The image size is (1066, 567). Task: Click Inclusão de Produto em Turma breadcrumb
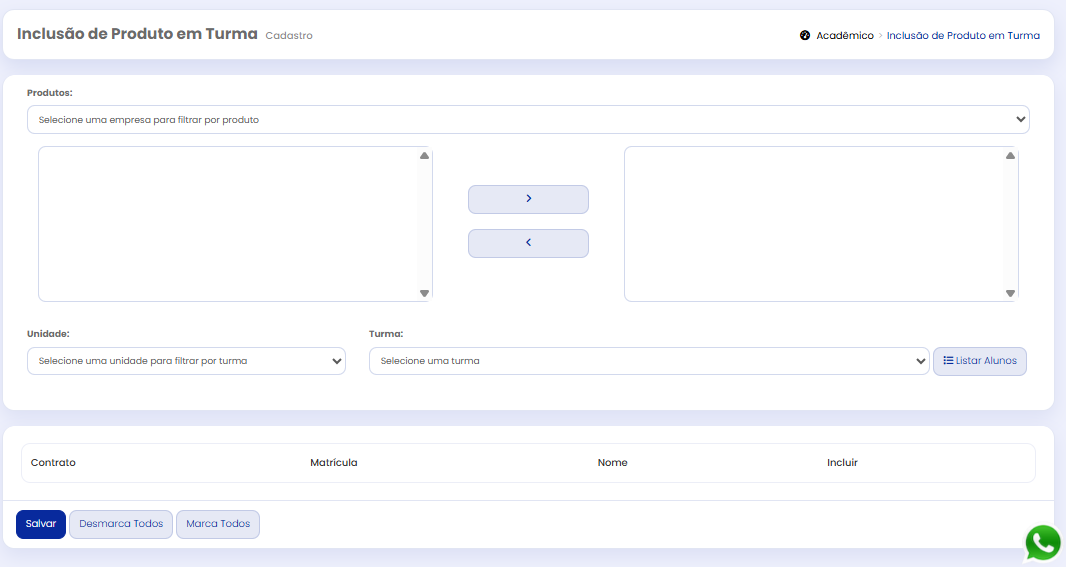click(x=962, y=36)
